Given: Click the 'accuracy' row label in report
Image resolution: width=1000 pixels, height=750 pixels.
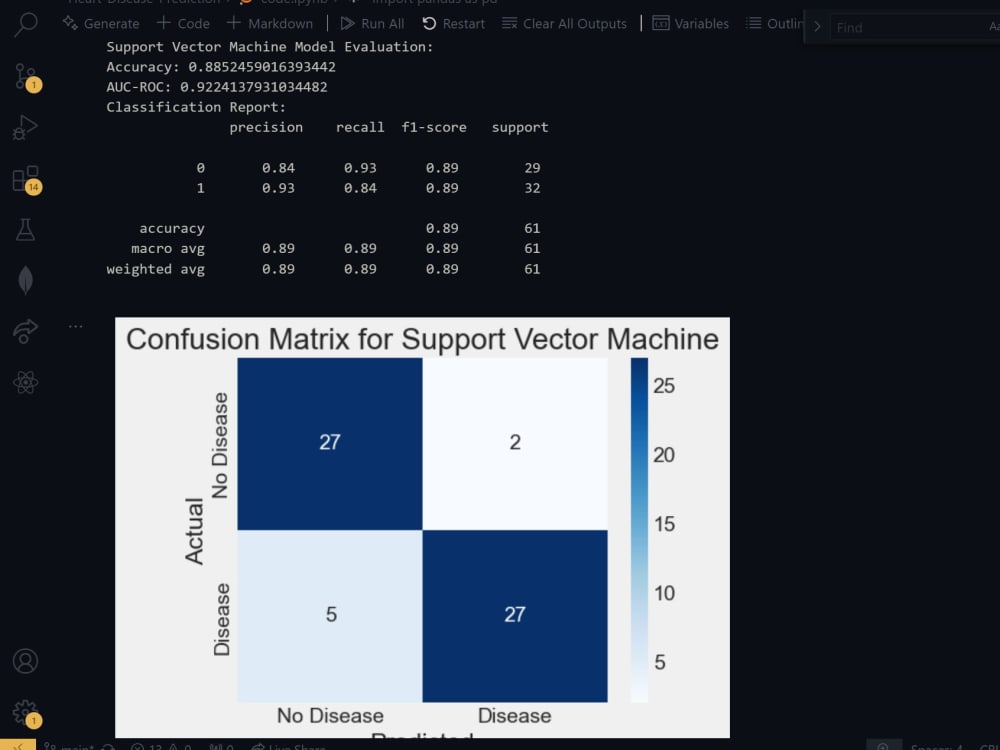Looking at the screenshot, I should coord(172,228).
